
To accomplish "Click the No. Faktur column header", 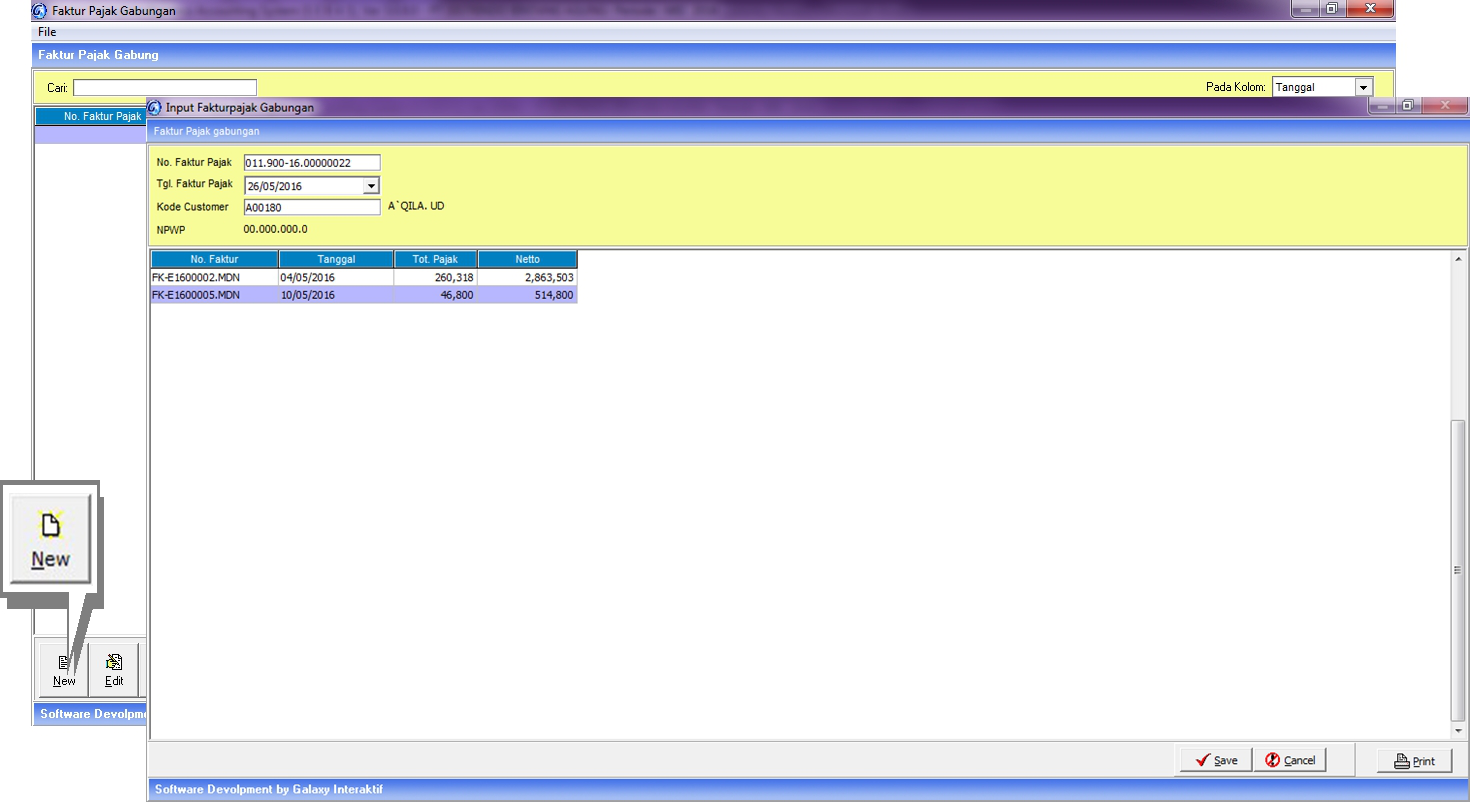I will (214, 260).
